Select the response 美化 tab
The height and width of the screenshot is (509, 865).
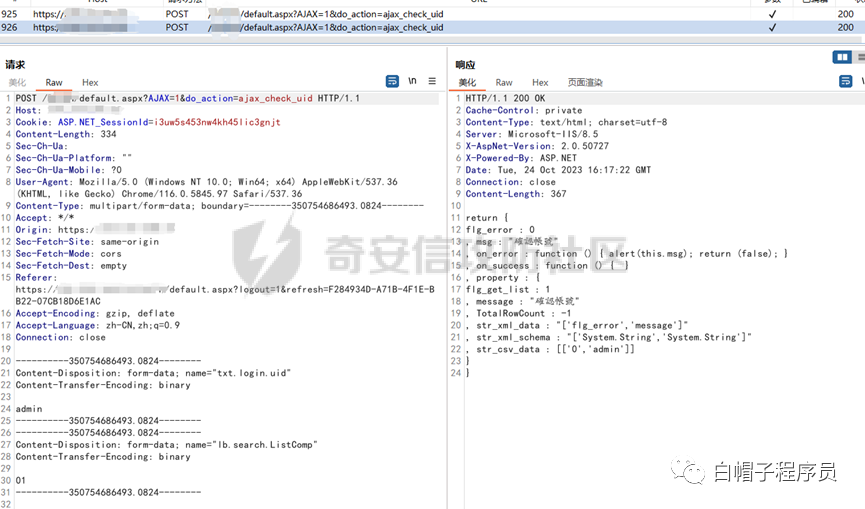click(x=467, y=82)
